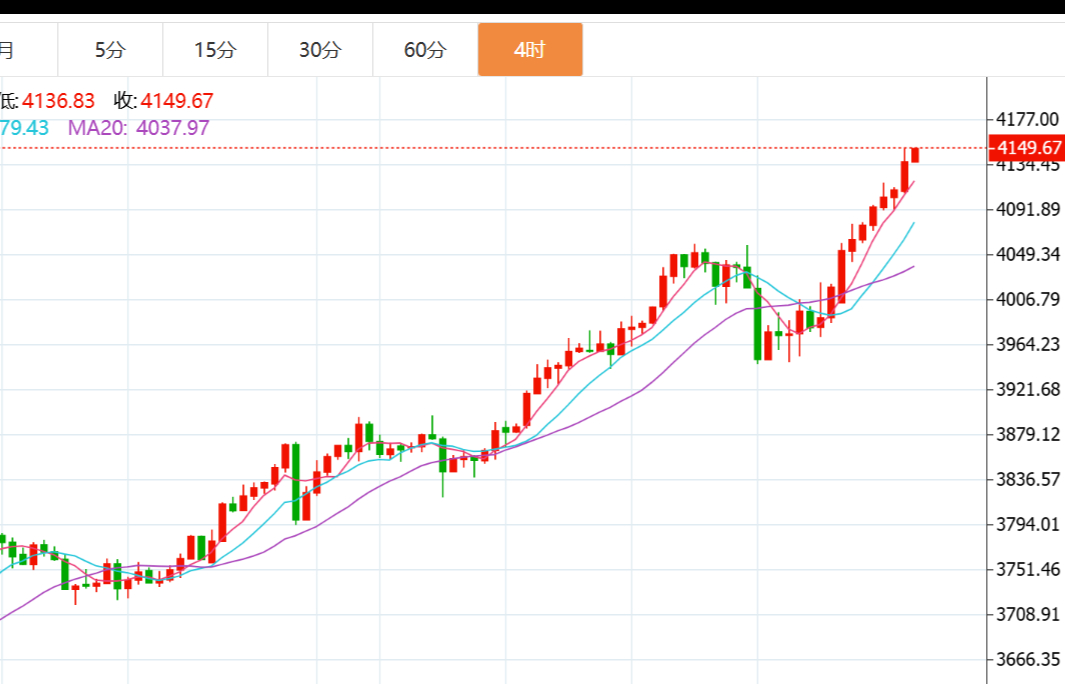This screenshot has width=1065, height=684.
Task: Click the purple MA20 4037.97 legend label
Action: (138, 128)
